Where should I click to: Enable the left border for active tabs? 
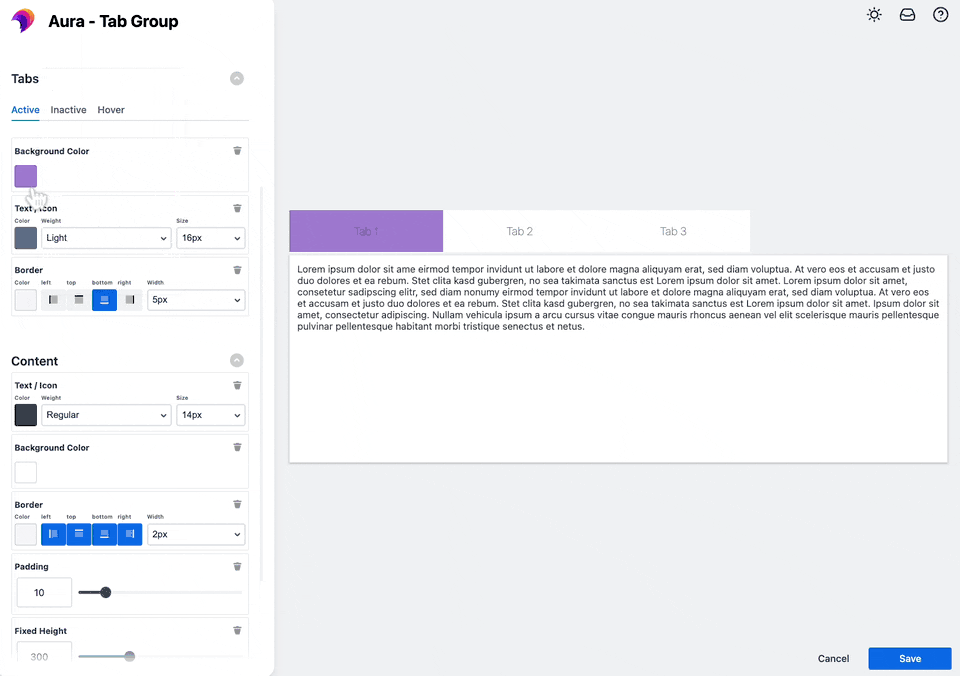53,300
